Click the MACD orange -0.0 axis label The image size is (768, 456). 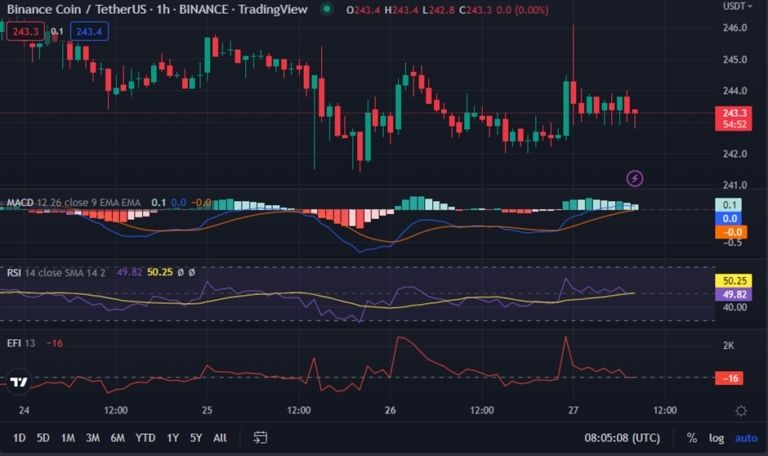[x=731, y=232]
